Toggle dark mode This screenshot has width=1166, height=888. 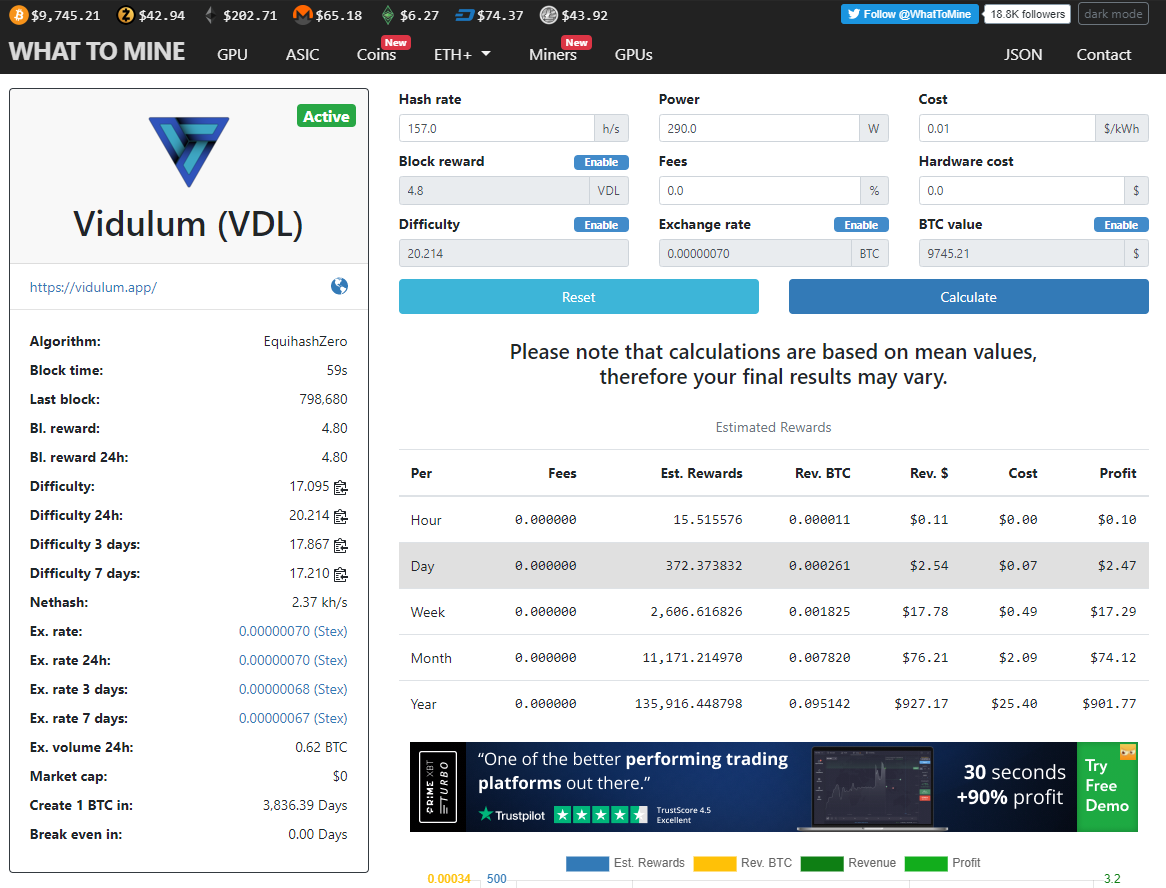pos(1113,14)
